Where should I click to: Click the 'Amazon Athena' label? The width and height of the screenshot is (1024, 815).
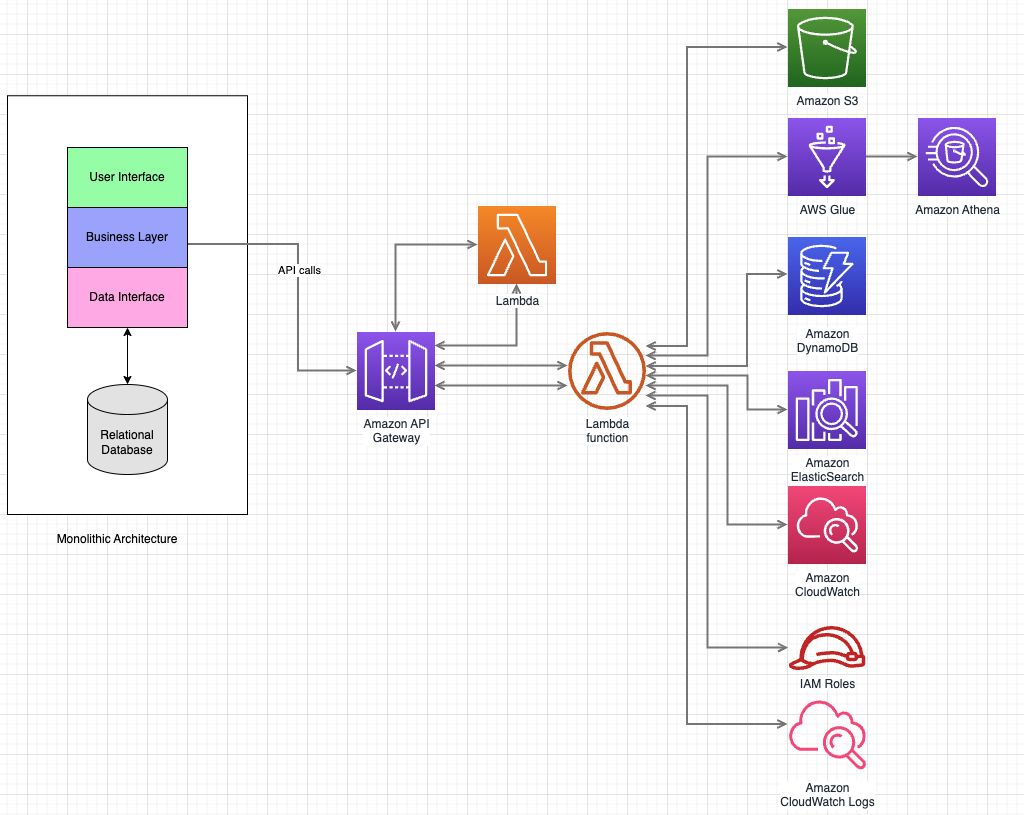957,210
